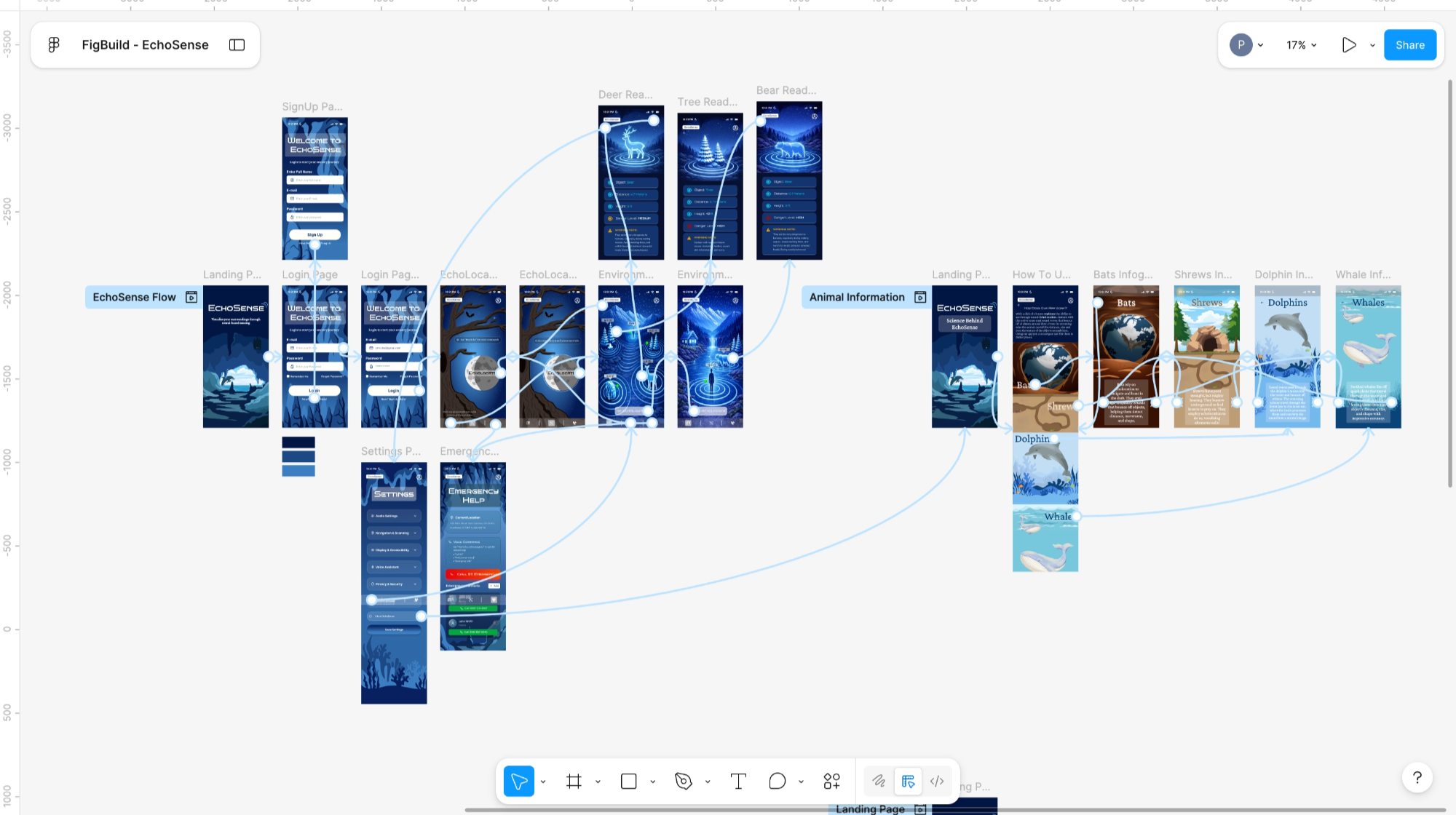Open the Actions and resources tool

831,781
